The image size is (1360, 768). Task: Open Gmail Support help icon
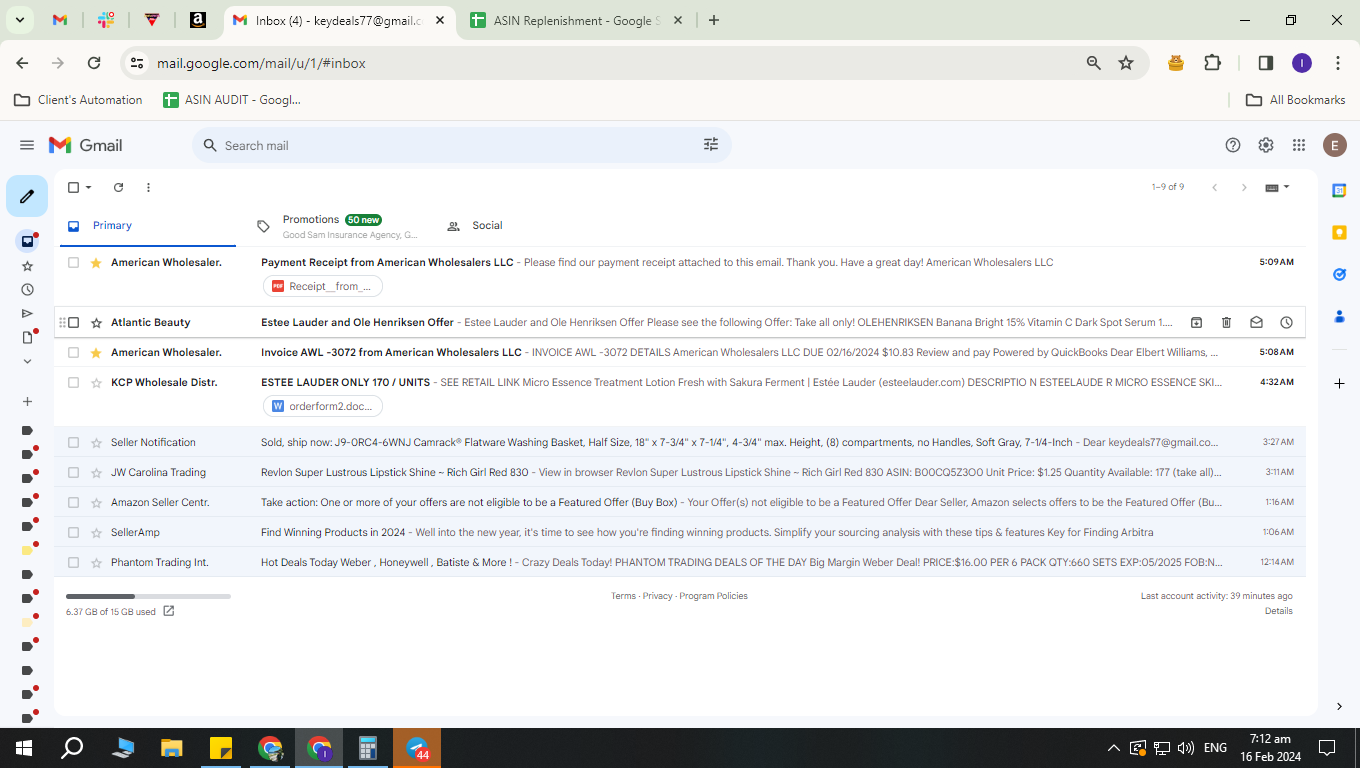point(1233,145)
